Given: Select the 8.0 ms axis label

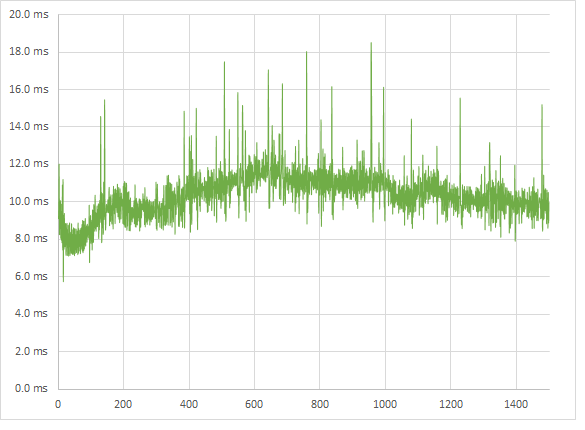Looking at the screenshot, I should [x=31, y=238].
